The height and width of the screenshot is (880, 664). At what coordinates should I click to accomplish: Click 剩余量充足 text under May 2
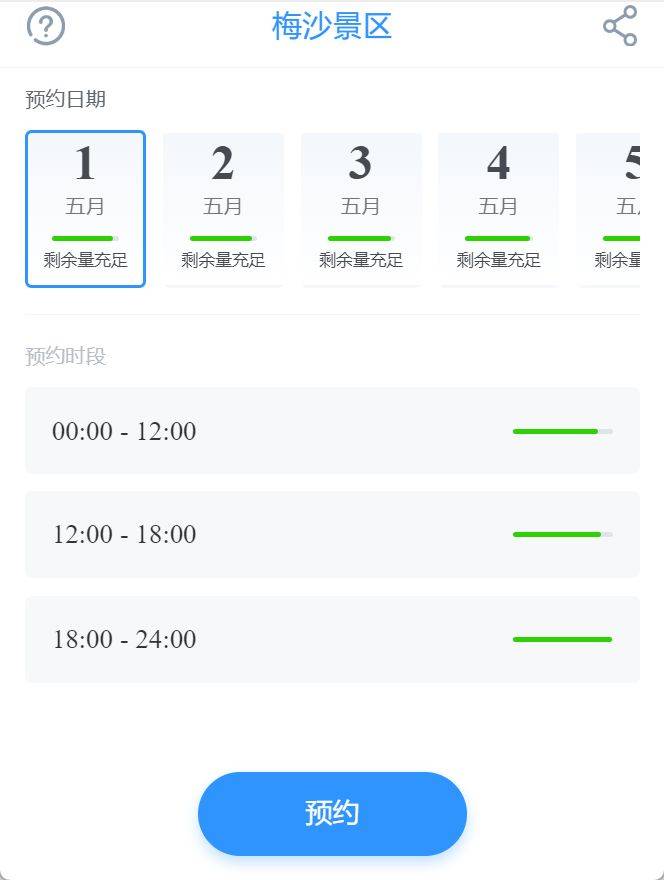(223, 260)
